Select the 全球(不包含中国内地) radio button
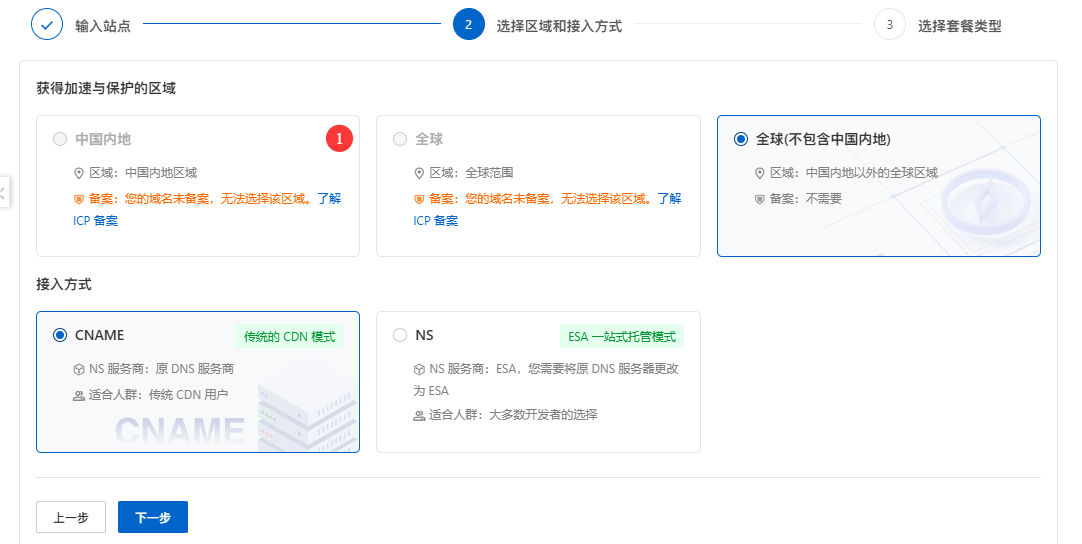Screen dimensions: 1082x544 click(x=741, y=139)
